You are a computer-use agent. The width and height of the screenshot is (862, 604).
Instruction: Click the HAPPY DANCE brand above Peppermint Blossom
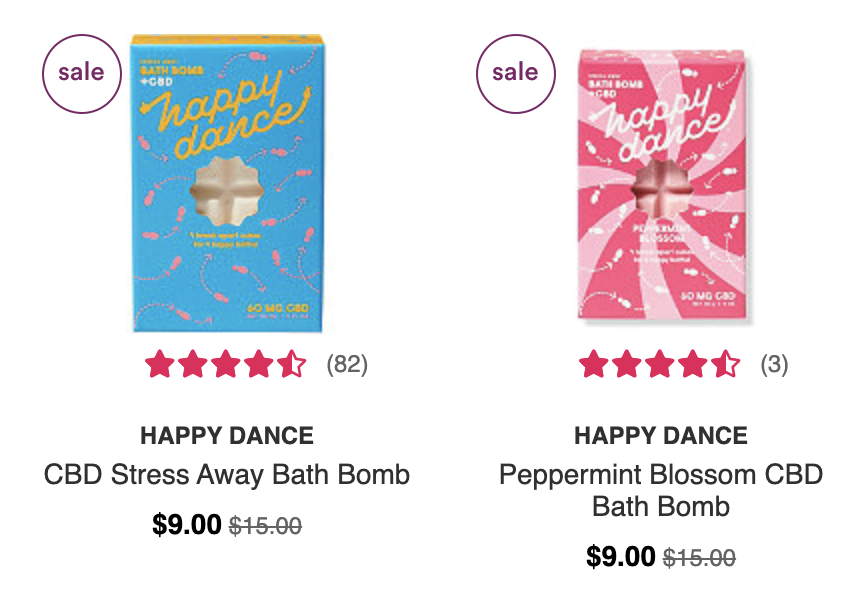click(x=661, y=436)
